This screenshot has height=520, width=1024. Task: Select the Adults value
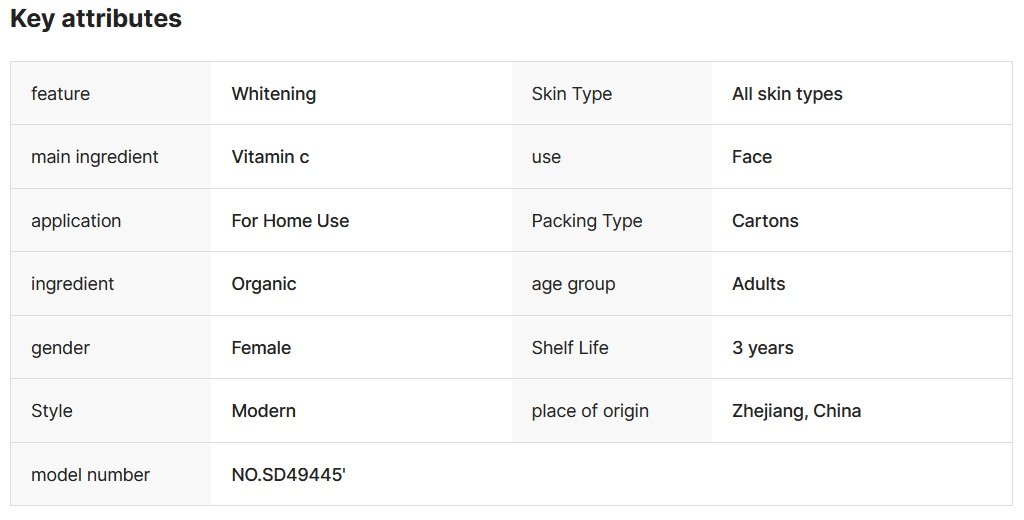pos(758,284)
